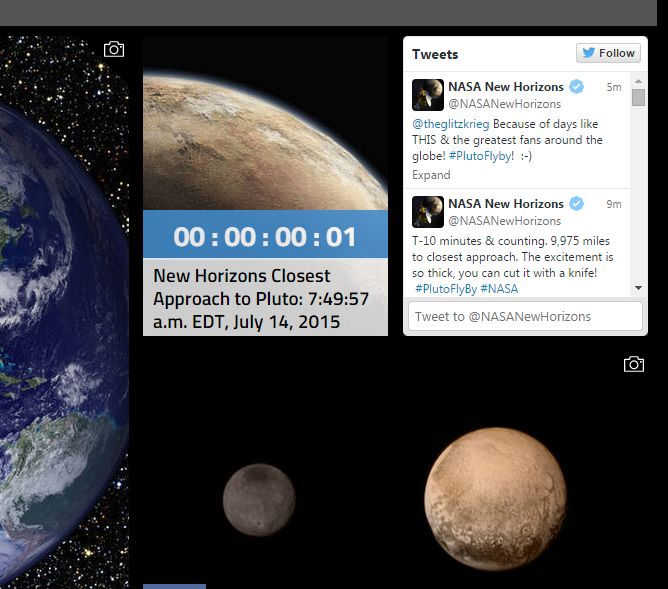Click the verified badge on the 9m tweet
The image size is (668, 589).
click(576, 204)
